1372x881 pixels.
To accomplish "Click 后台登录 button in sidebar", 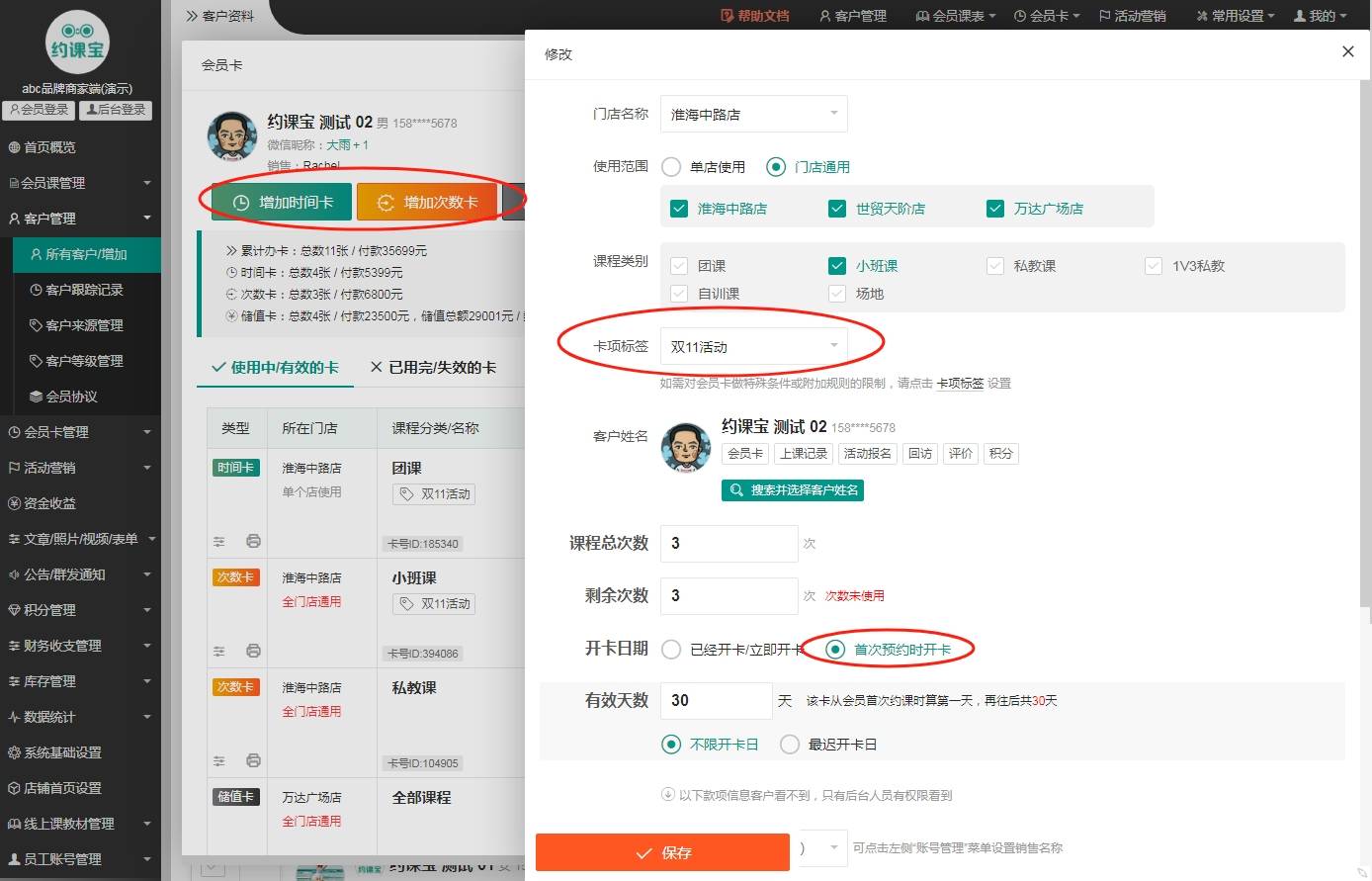I will click(116, 110).
